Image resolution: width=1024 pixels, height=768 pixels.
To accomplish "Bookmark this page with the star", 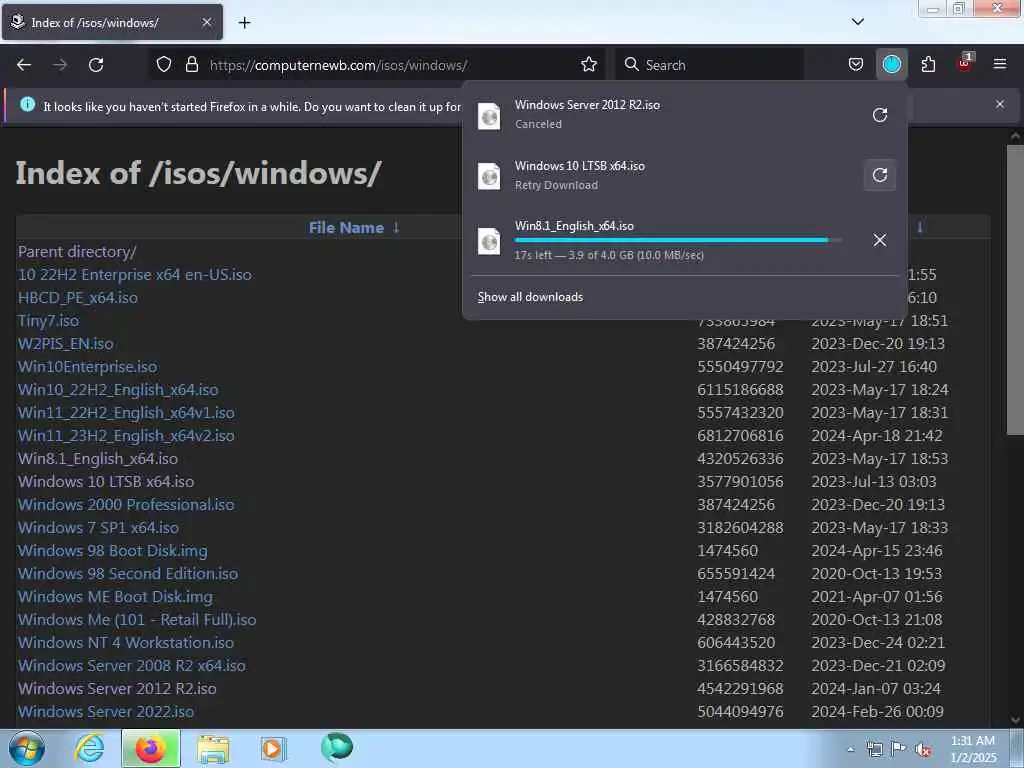I will click(588, 65).
